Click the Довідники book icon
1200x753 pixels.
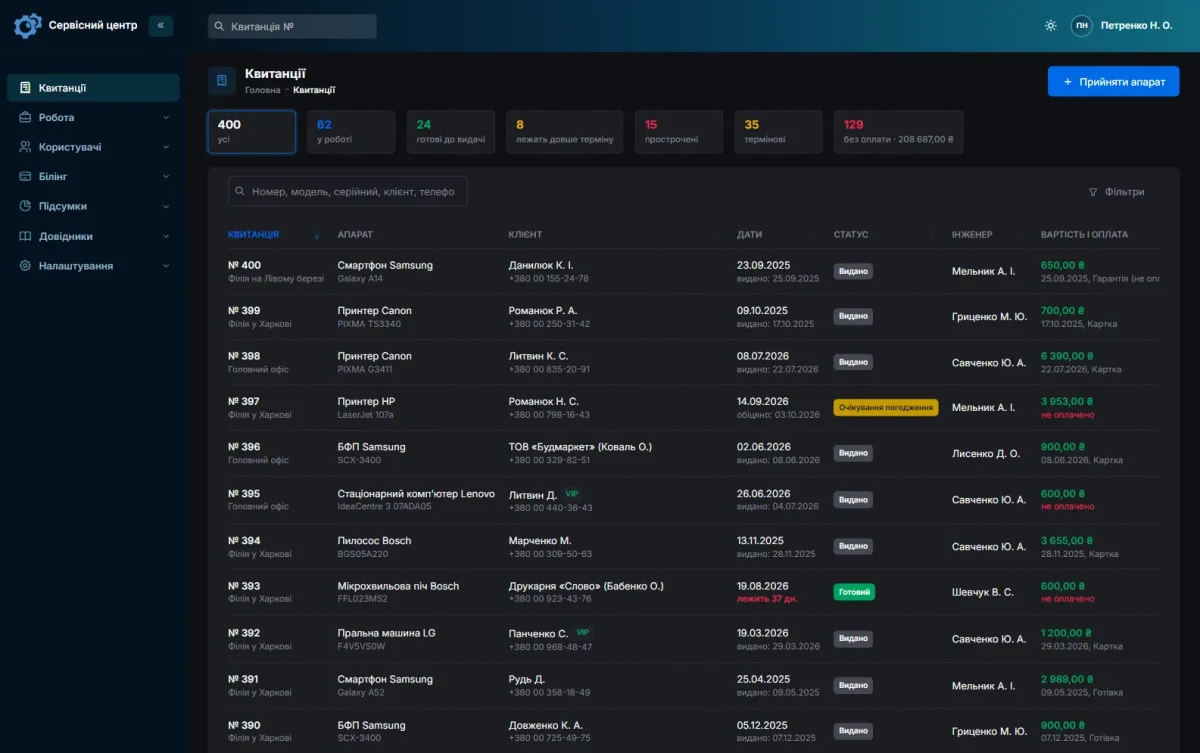pyautogui.click(x=25, y=236)
